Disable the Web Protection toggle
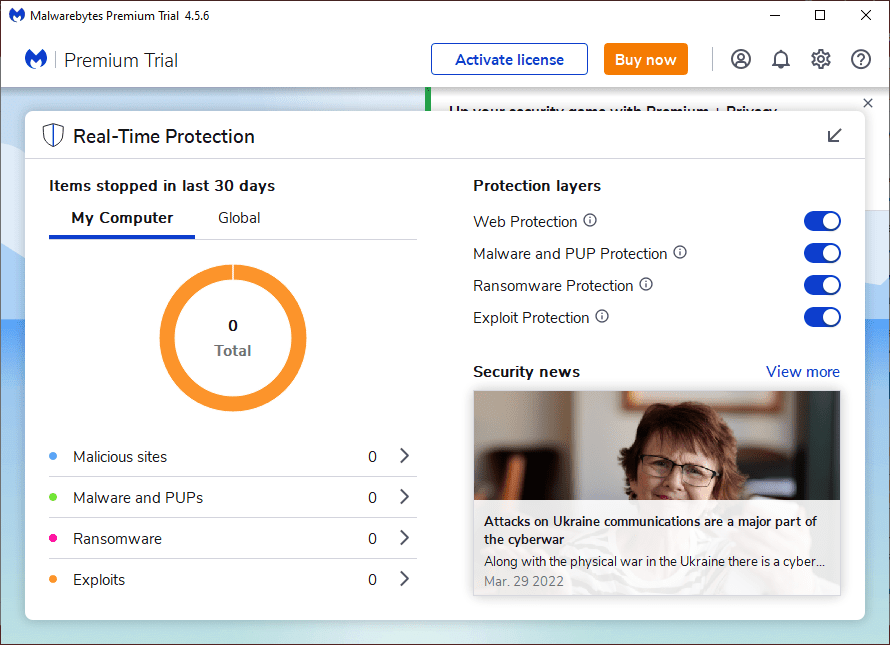 pyautogui.click(x=822, y=221)
